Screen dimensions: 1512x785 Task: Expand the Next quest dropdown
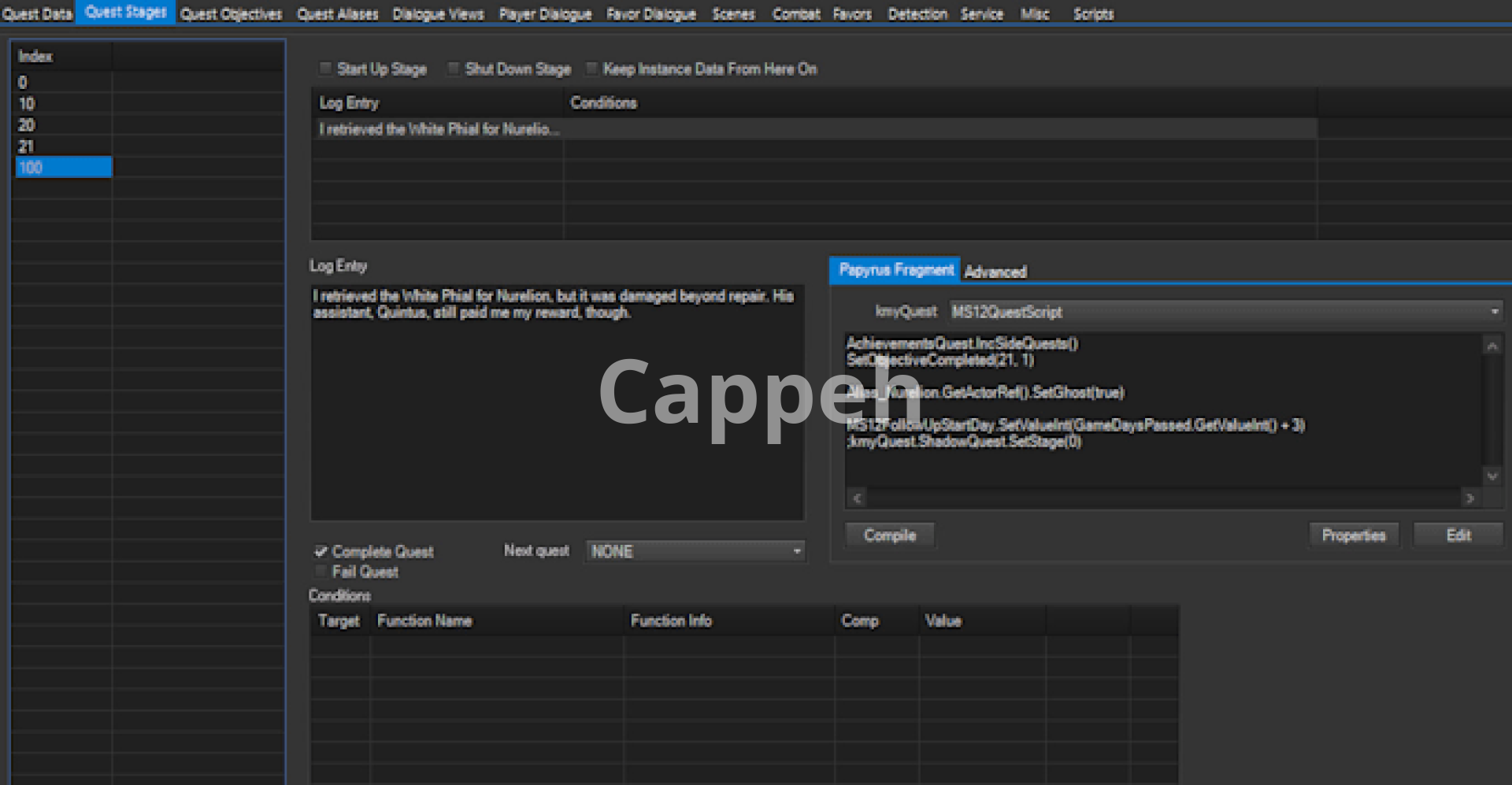tap(796, 551)
